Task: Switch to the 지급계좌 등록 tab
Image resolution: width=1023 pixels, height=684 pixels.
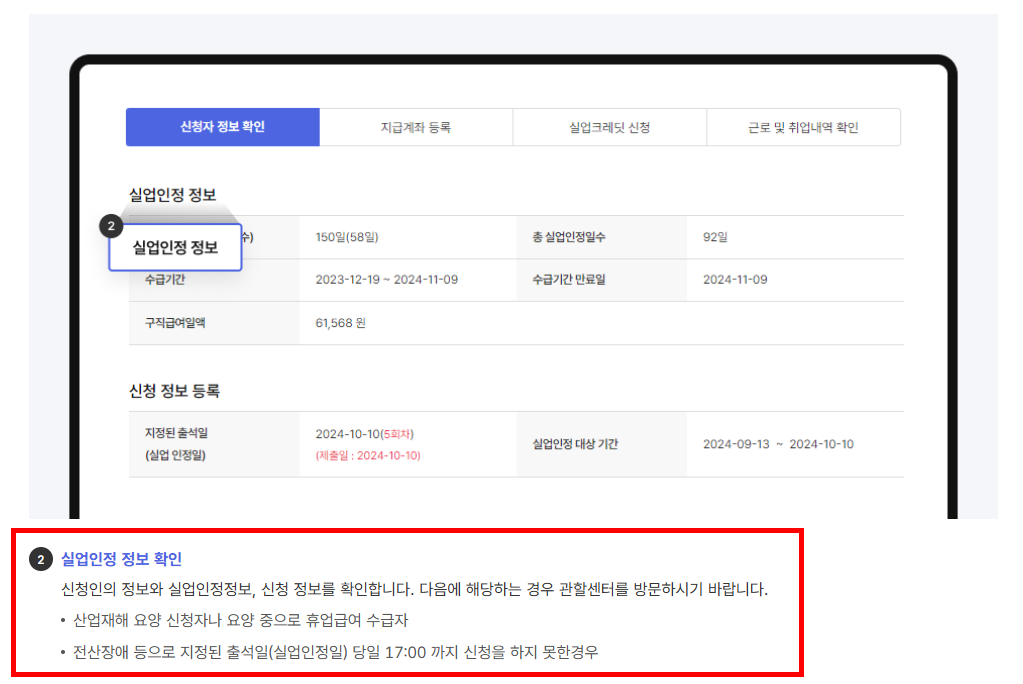Action: 416,127
